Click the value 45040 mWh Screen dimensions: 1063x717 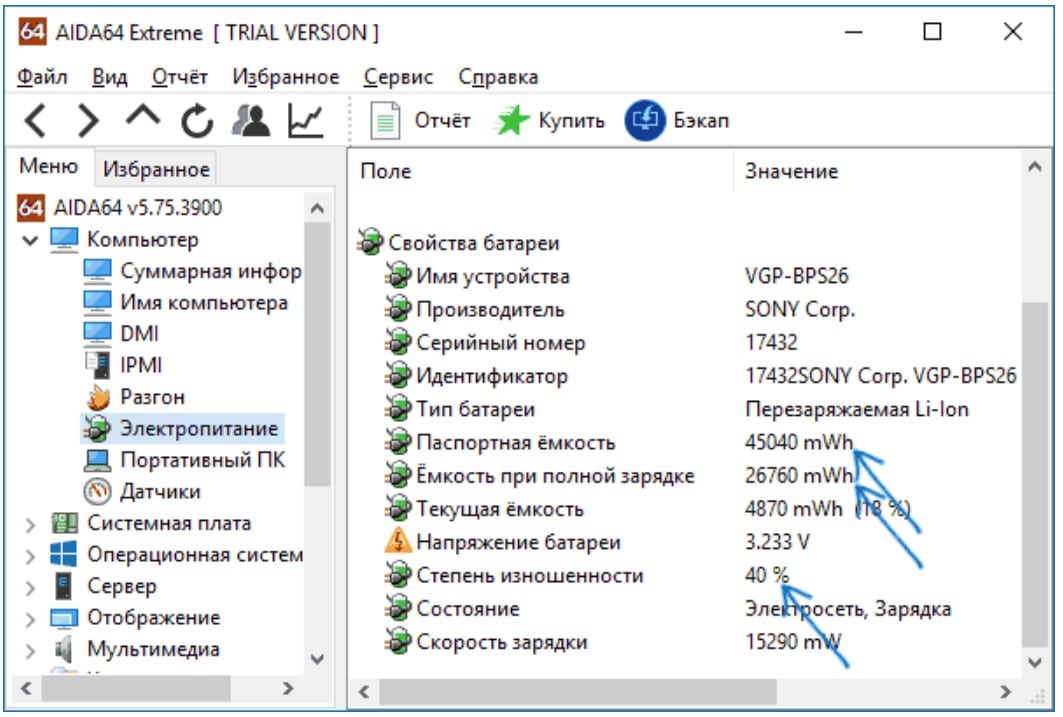point(799,442)
